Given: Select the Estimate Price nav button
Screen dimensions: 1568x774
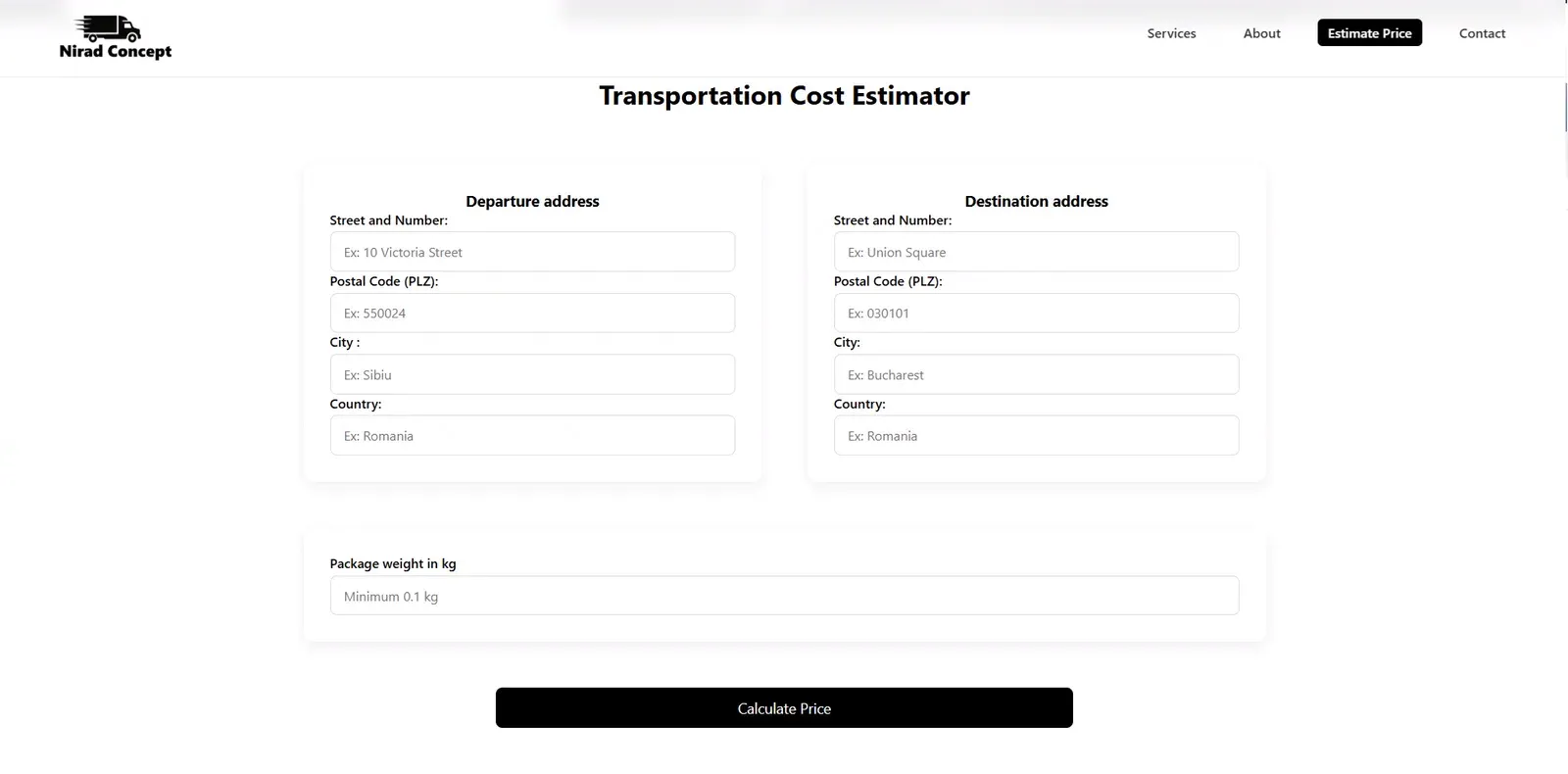Looking at the screenshot, I should coord(1369,33).
